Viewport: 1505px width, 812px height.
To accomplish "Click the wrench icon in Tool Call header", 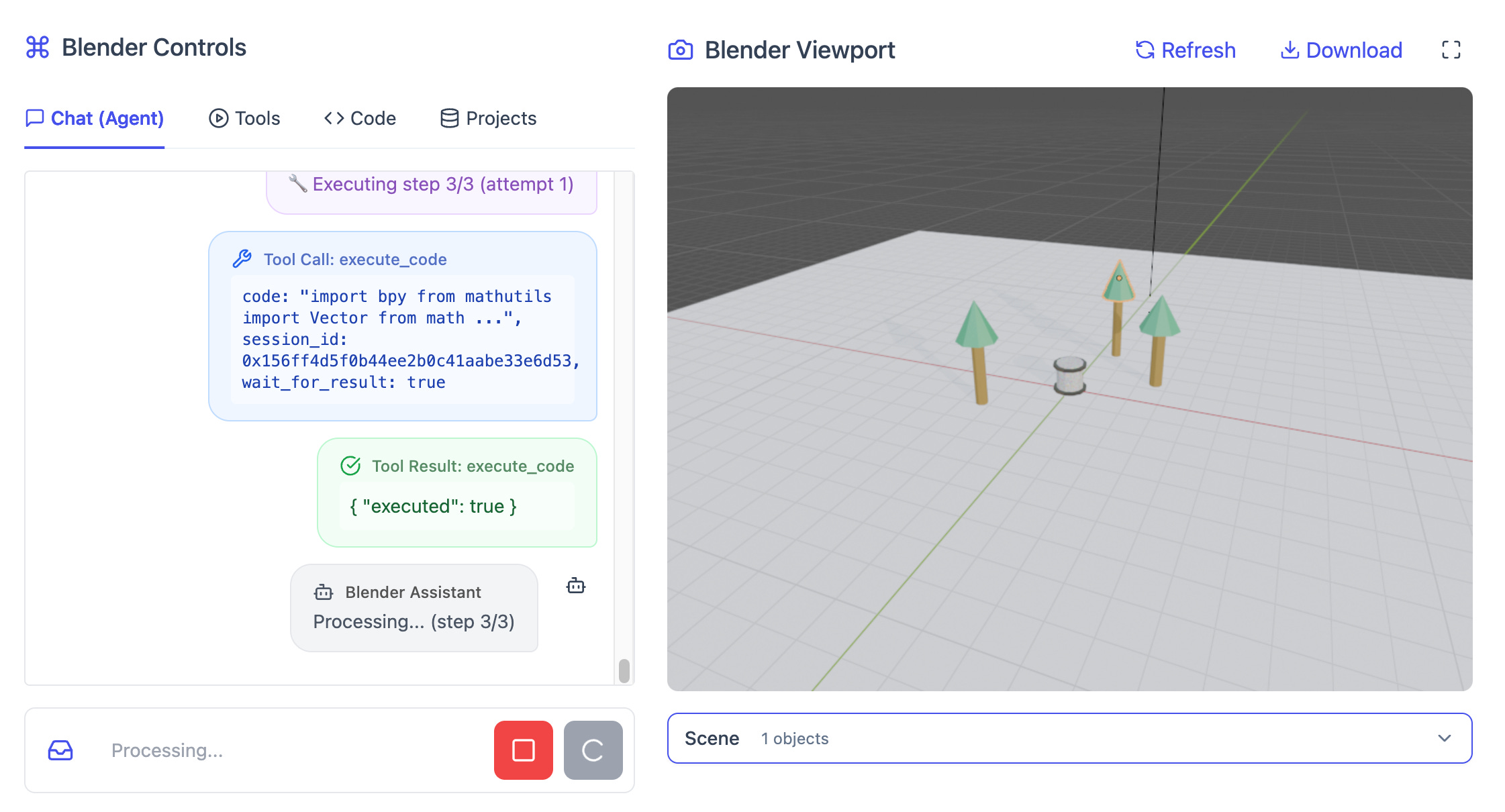I will point(242,259).
